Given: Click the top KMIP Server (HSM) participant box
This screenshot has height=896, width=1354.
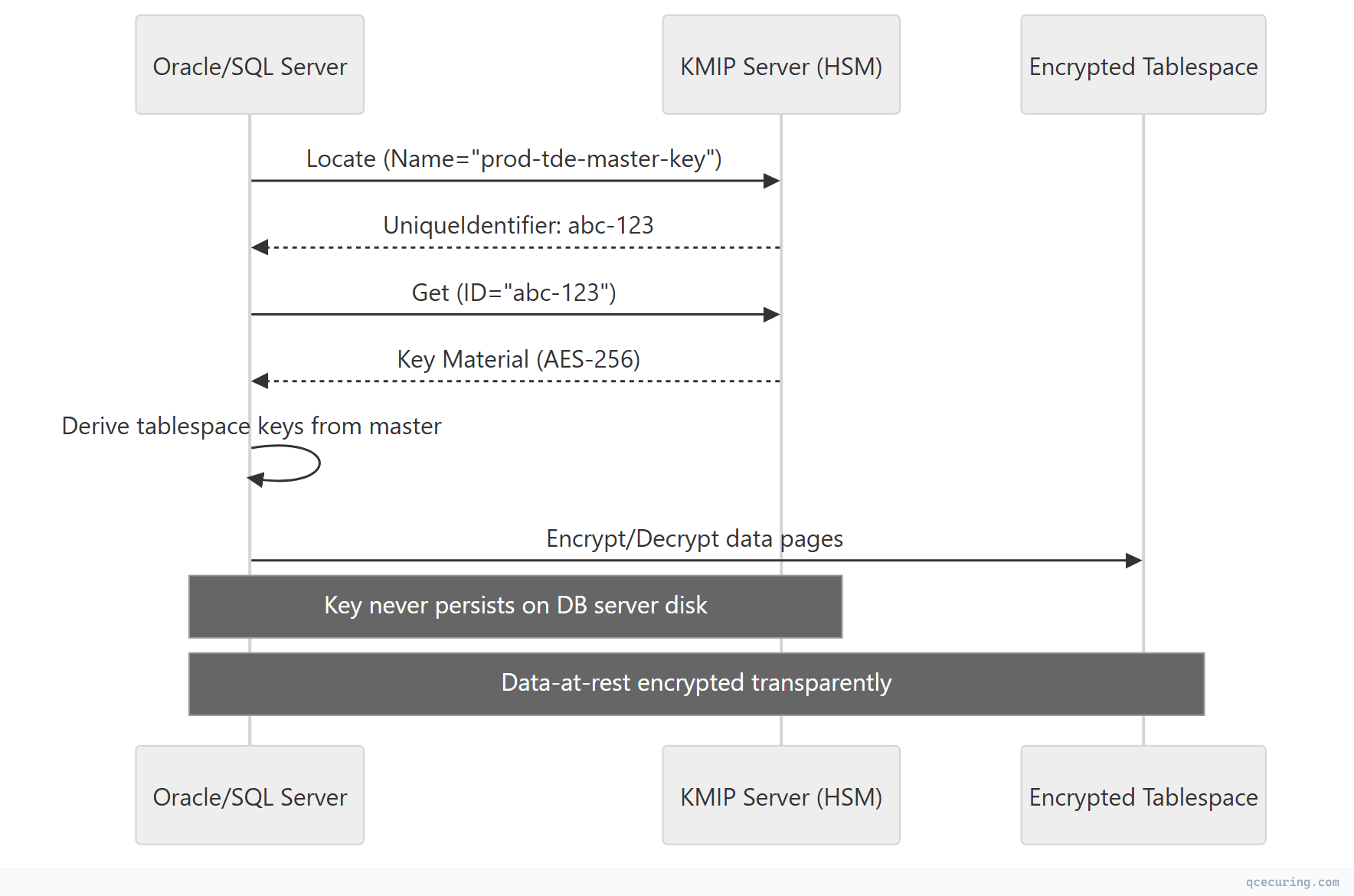Looking at the screenshot, I should click(781, 65).
